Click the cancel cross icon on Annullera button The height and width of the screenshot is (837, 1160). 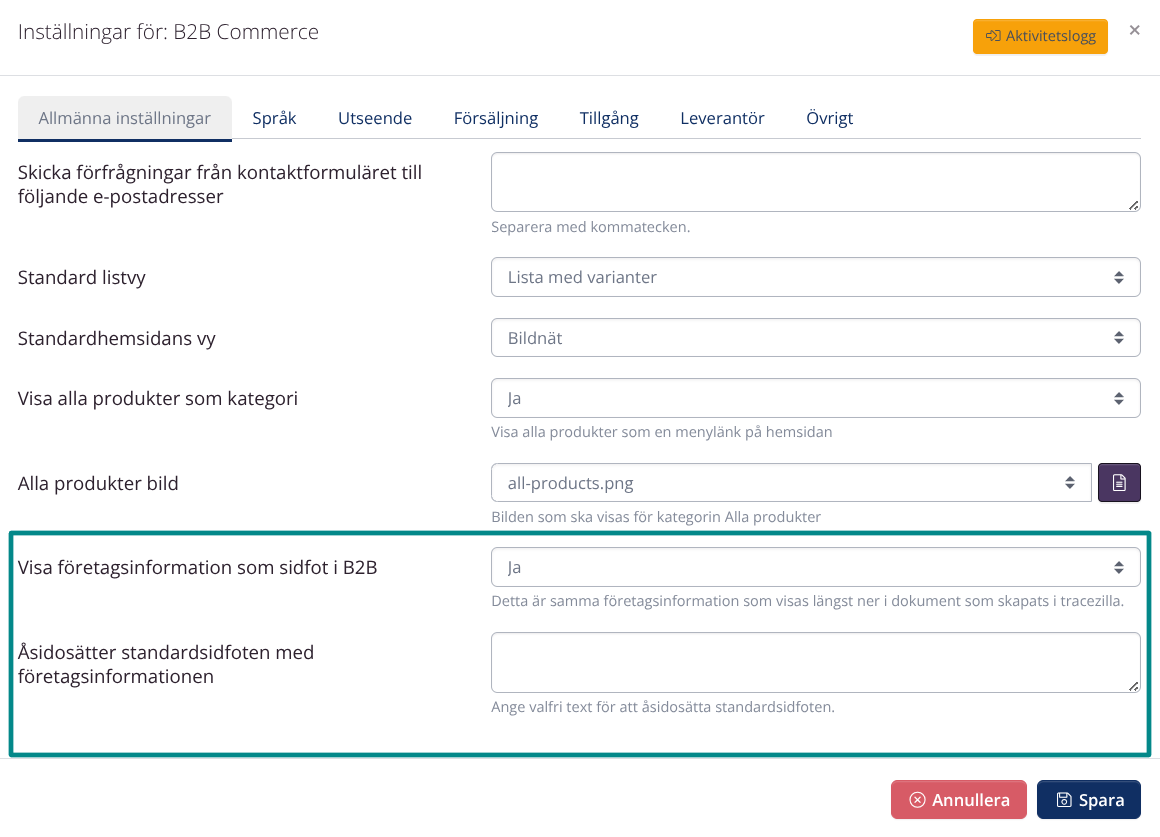[x=919, y=799]
